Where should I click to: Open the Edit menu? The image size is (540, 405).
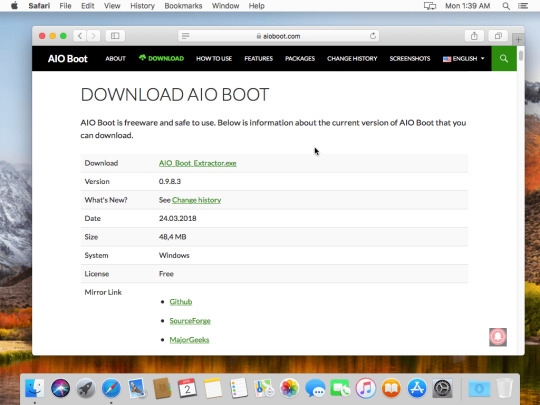pyautogui.click(x=87, y=6)
